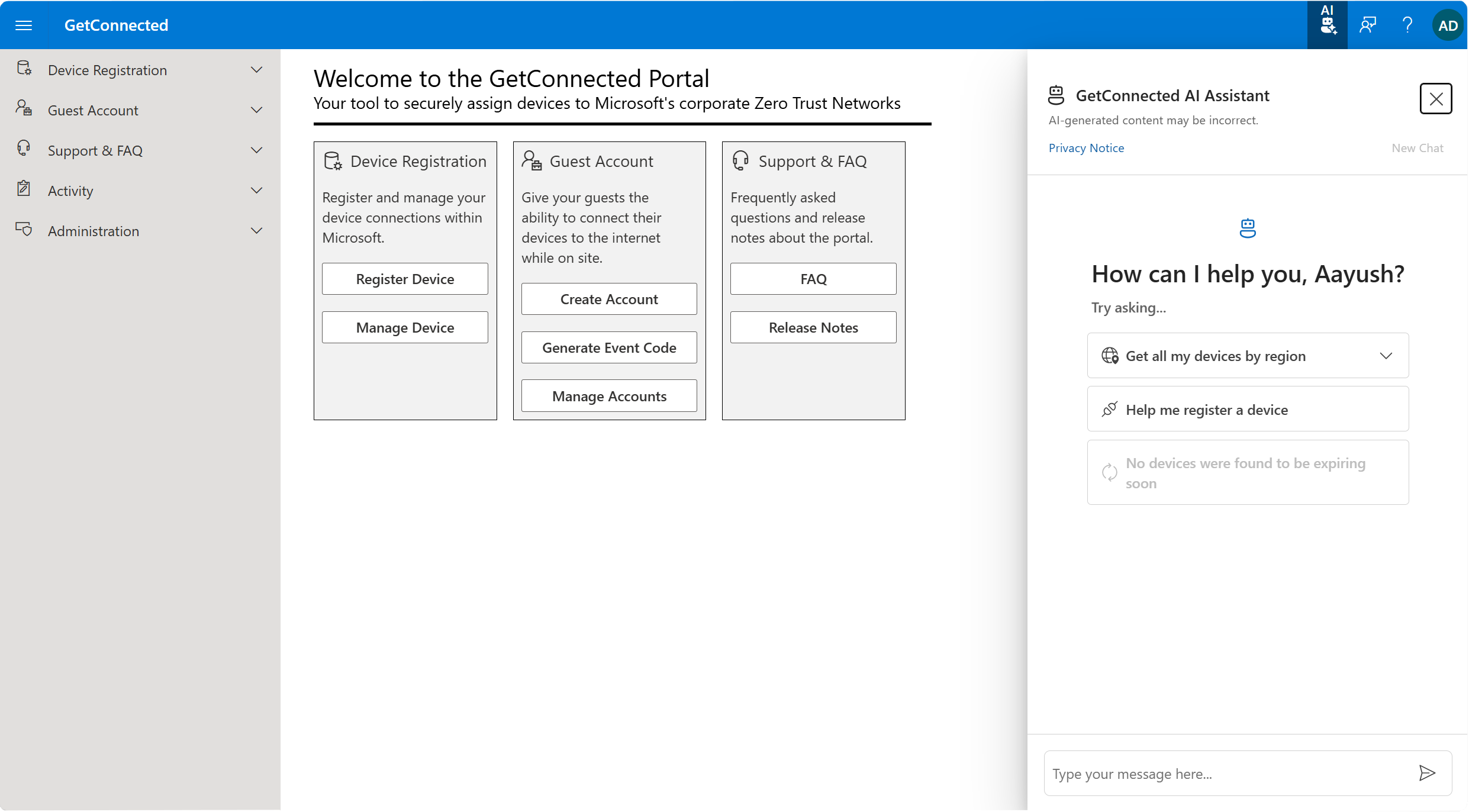Open the hamburger navigation menu
Screen dimensions: 1469x812
(x=24, y=25)
